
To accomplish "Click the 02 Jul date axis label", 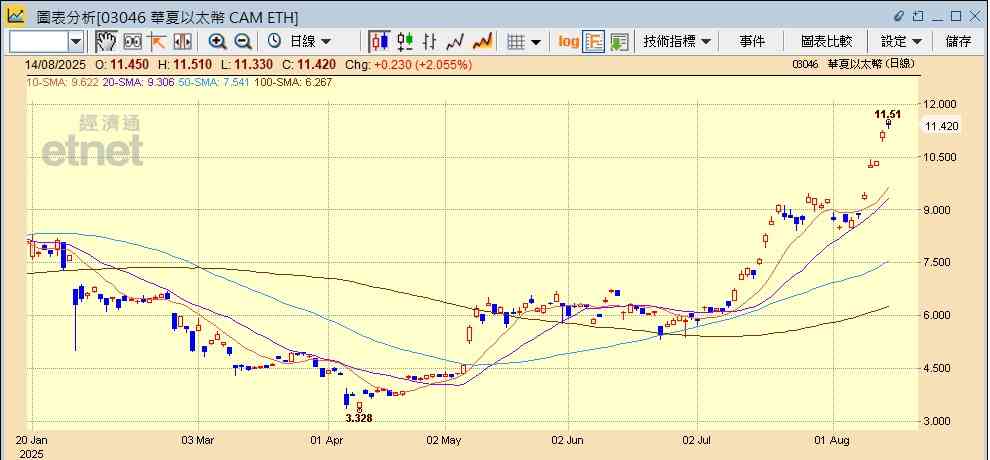I will pos(697,440).
